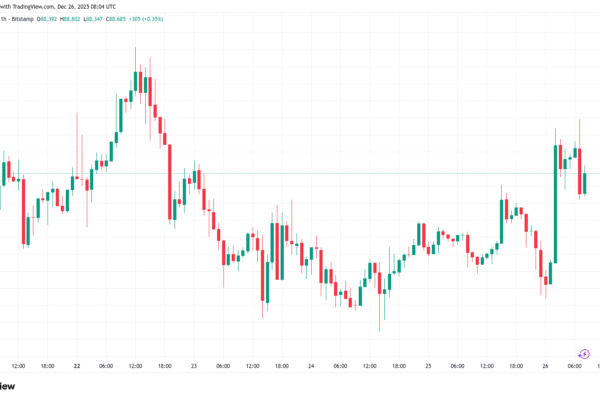Click the 06:00 time label after date 26
The image size is (600, 400).
click(x=574, y=366)
